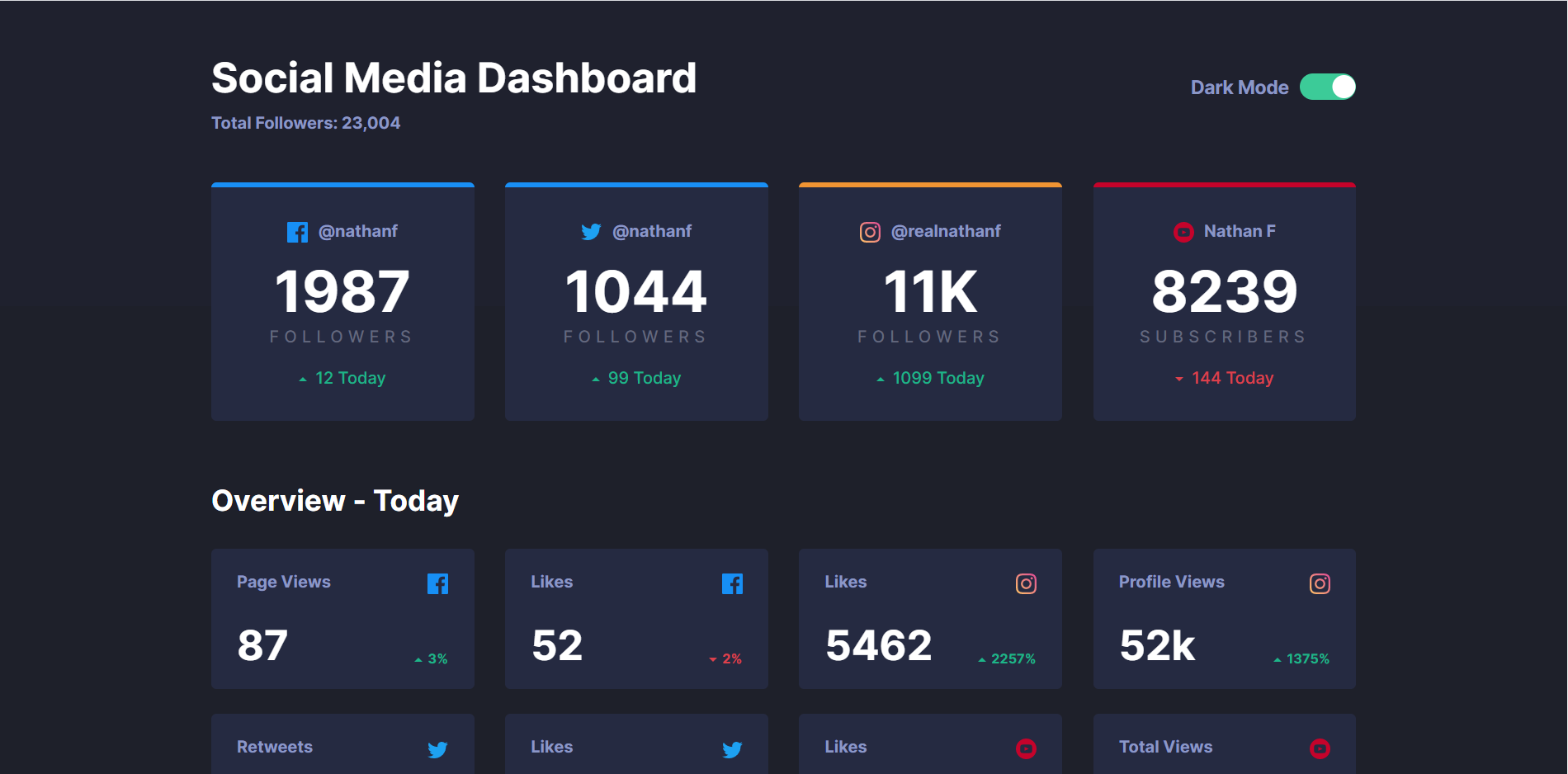1568x774 pixels.
Task: Click the 87 page views value
Action: pyautogui.click(x=262, y=645)
